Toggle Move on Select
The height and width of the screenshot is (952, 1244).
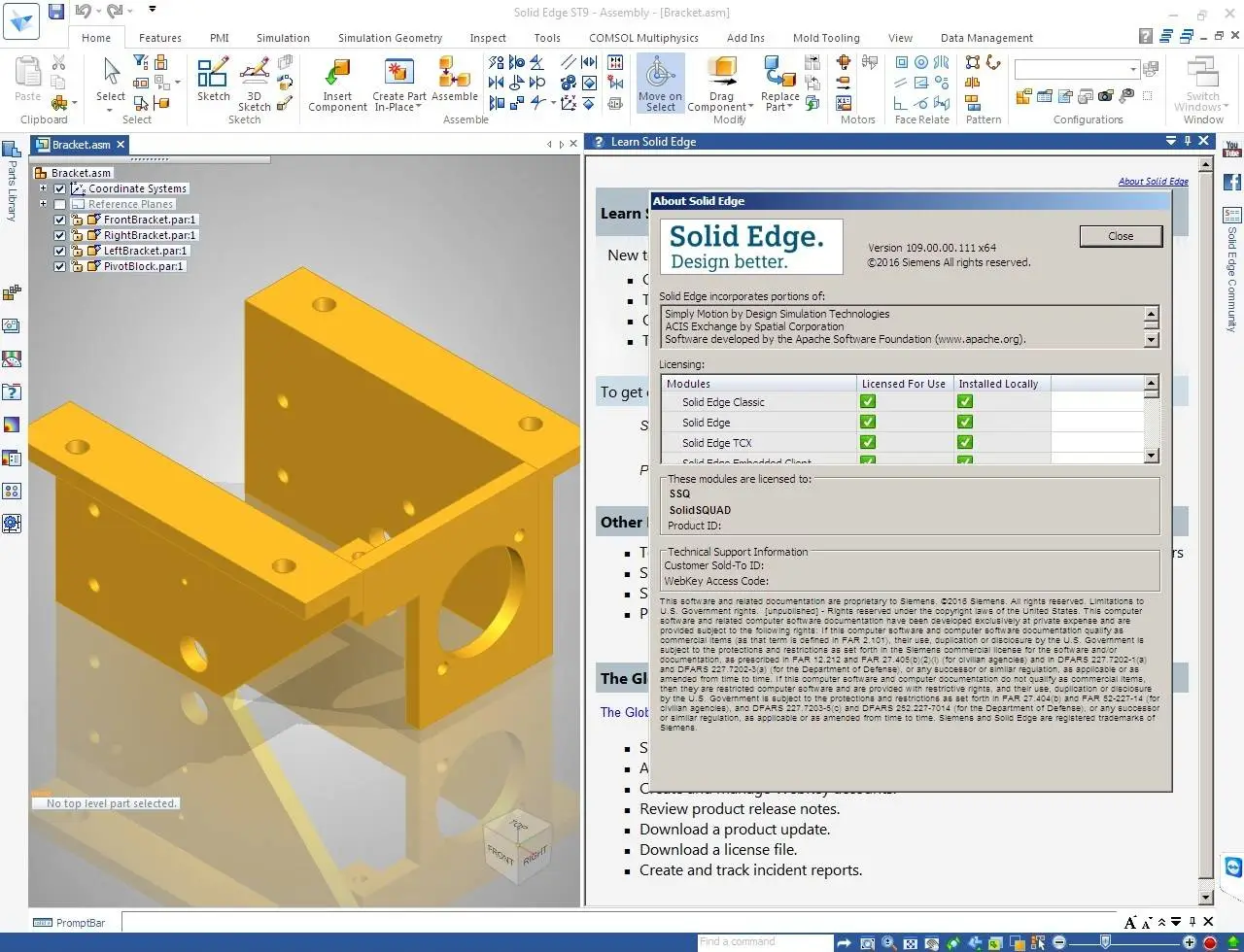point(661,84)
